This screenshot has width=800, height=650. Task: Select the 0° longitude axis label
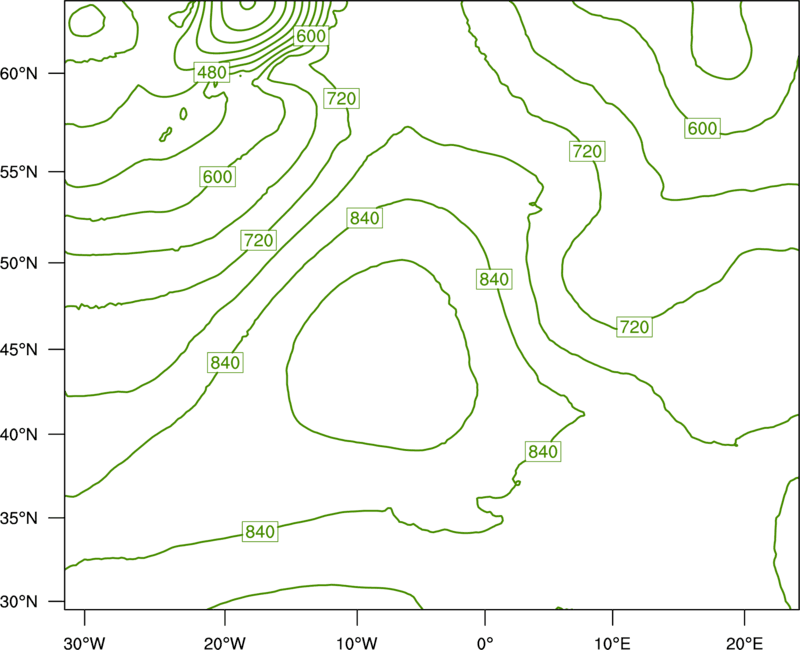(485, 643)
